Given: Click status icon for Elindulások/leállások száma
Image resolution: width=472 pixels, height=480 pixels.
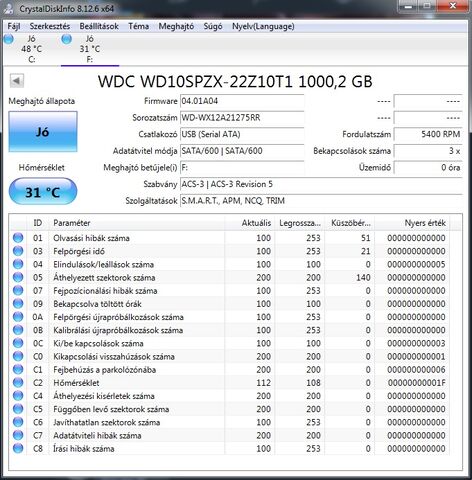Looking at the screenshot, I should pyautogui.click(x=18, y=264).
